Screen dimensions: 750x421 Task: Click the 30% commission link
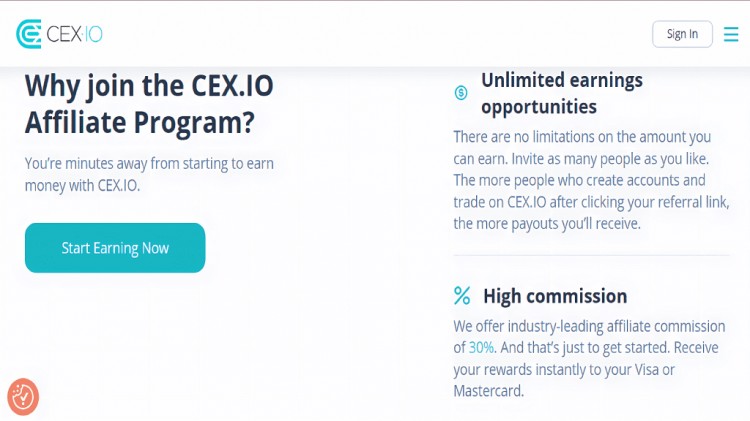(x=481, y=347)
